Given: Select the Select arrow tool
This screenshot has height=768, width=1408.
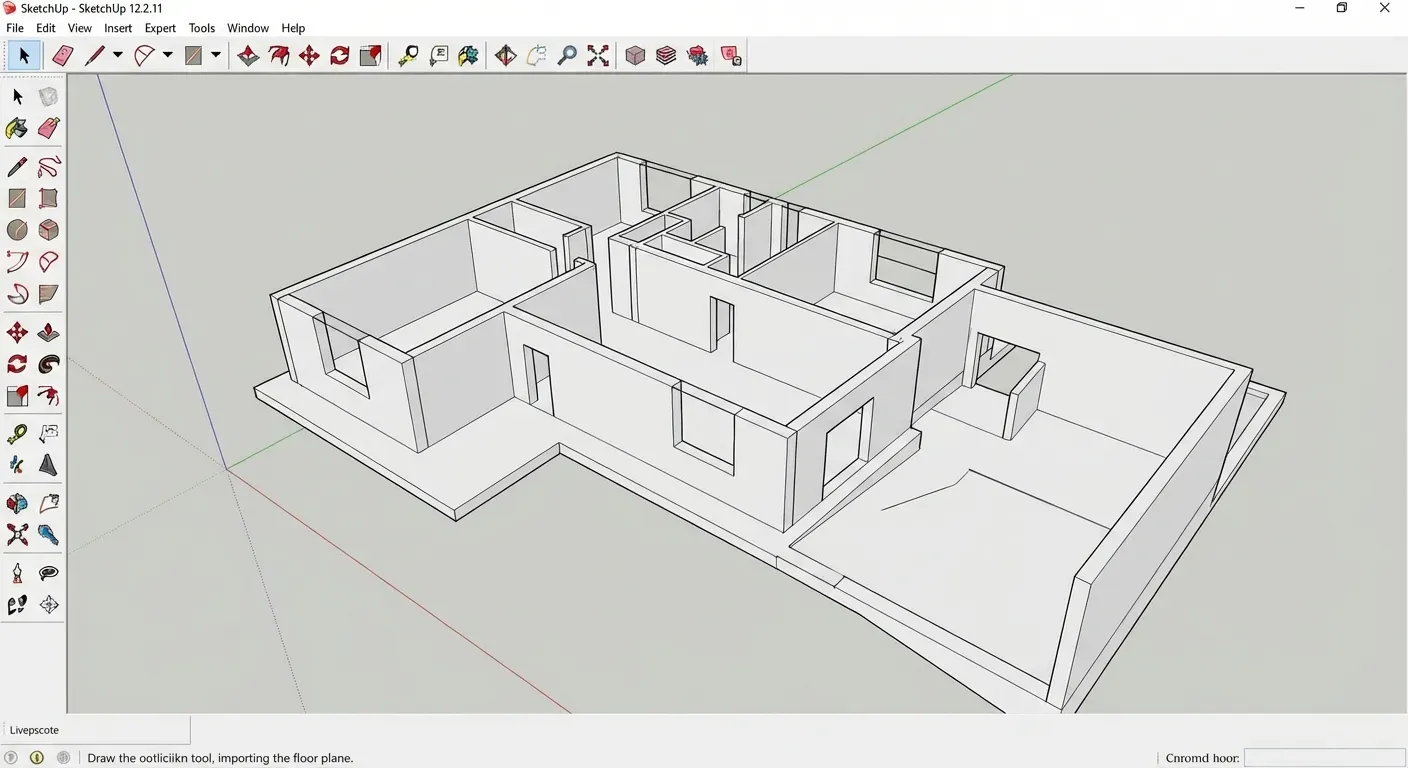Looking at the screenshot, I should tap(24, 55).
